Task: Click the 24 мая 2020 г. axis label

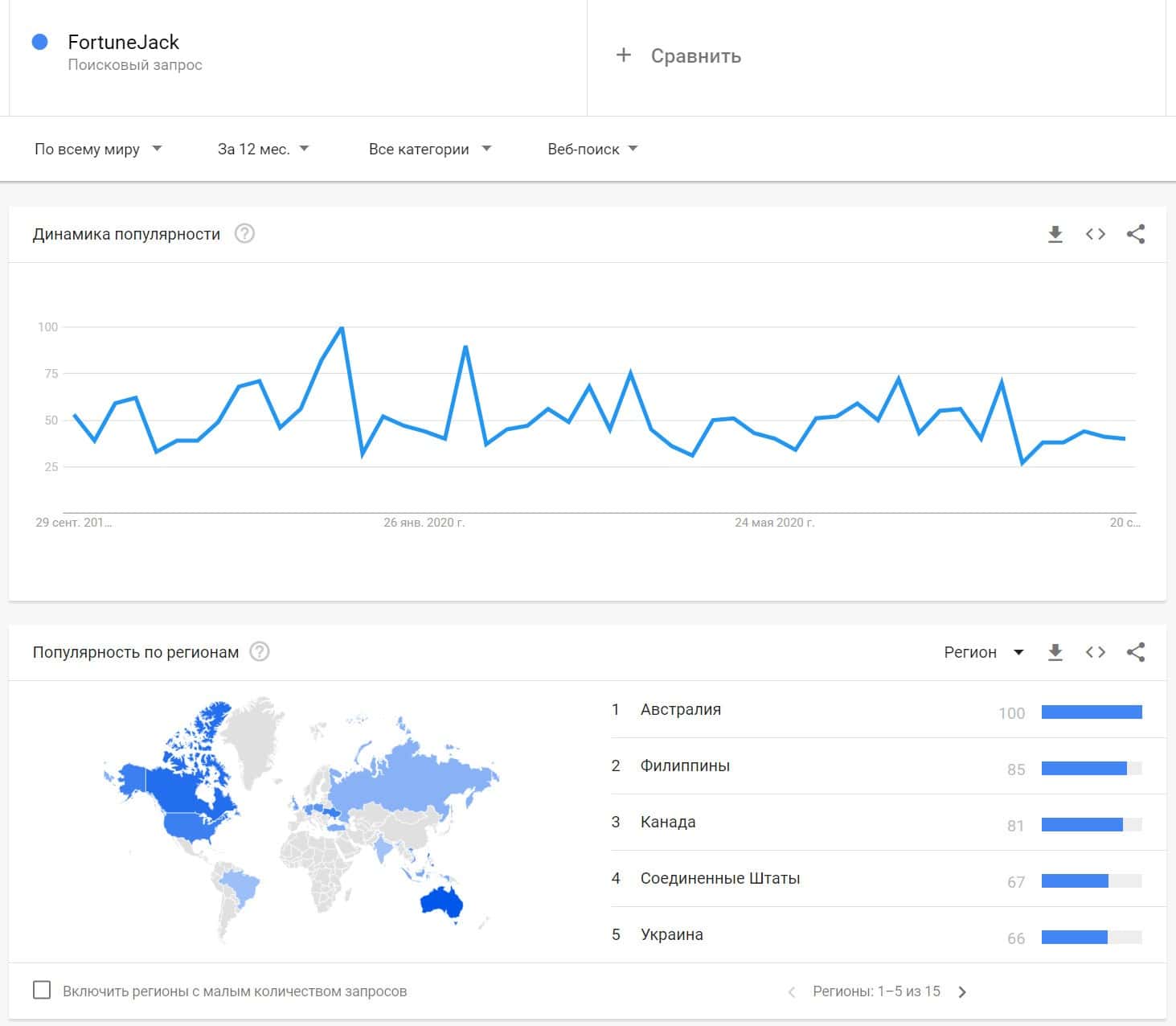Action: pyautogui.click(x=775, y=523)
